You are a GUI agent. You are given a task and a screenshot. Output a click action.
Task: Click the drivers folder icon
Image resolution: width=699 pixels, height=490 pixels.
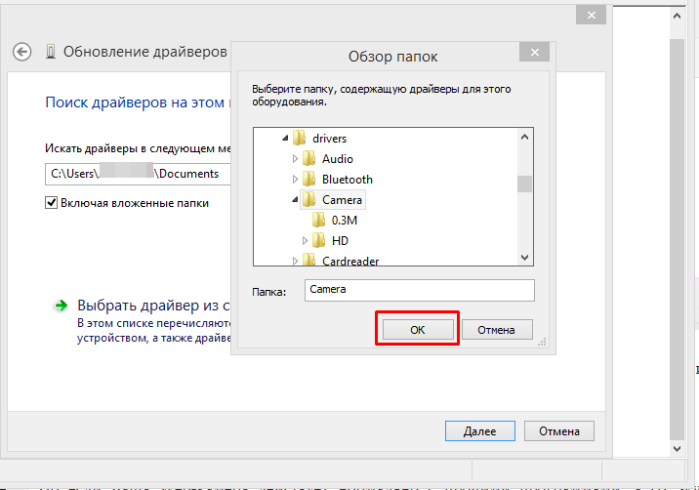(x=300, y=138)
